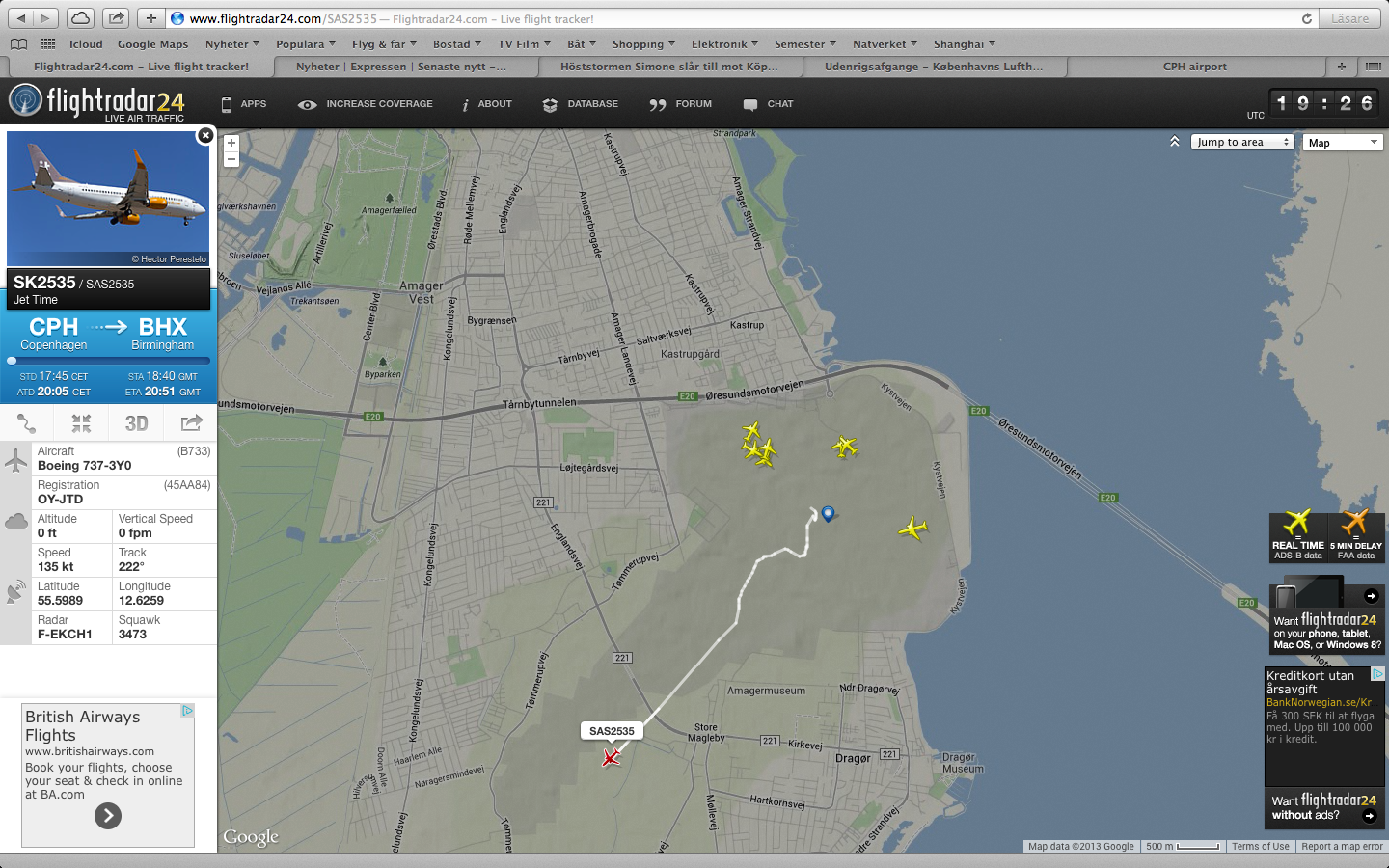Click the share flight icon
The height and width of the screenshot is (868, 1389).
[x=191, y=423]
